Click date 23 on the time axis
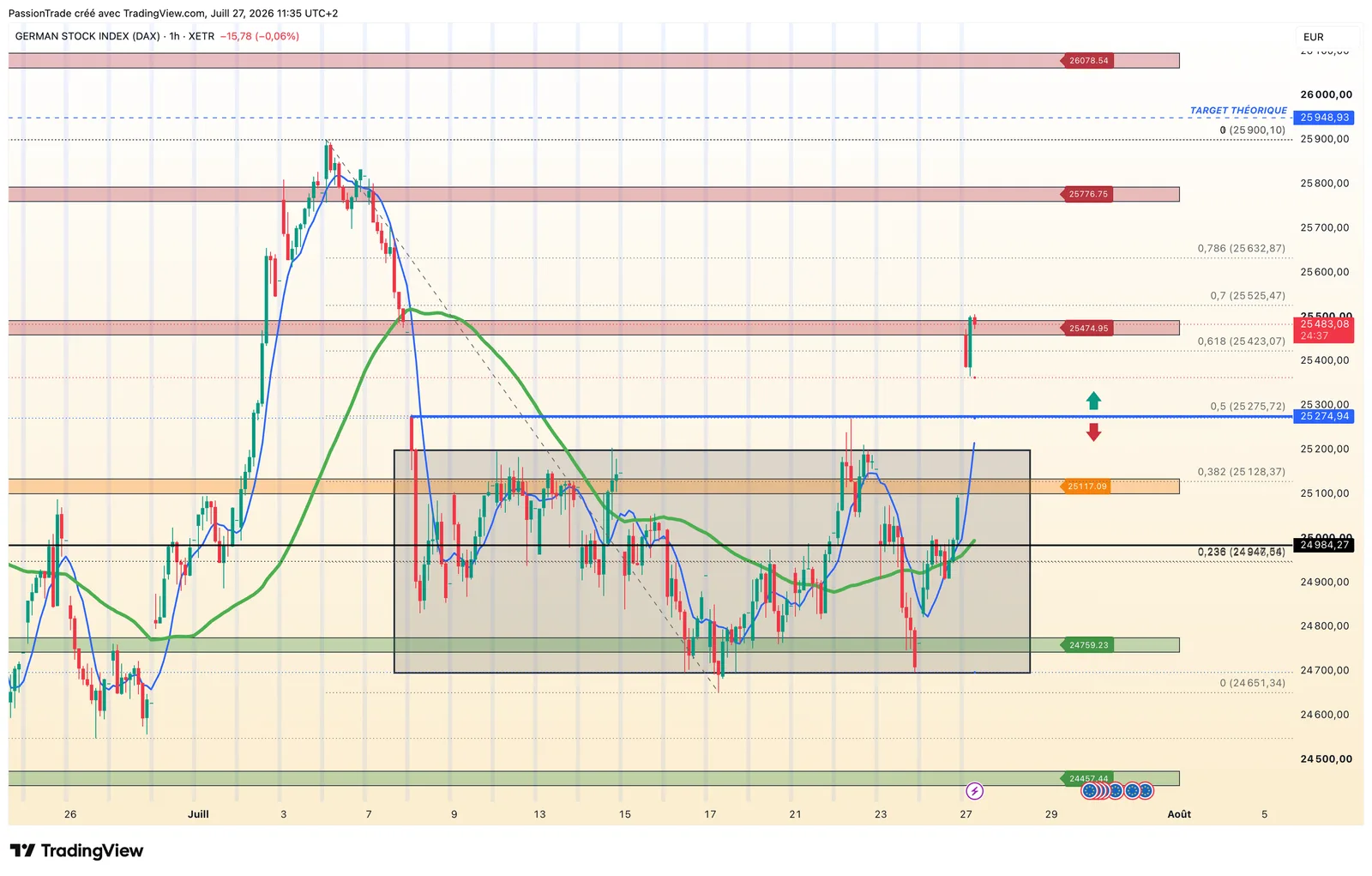This screenshot has height=876, width=1372. pyautogui.click(x=881, y=814)
